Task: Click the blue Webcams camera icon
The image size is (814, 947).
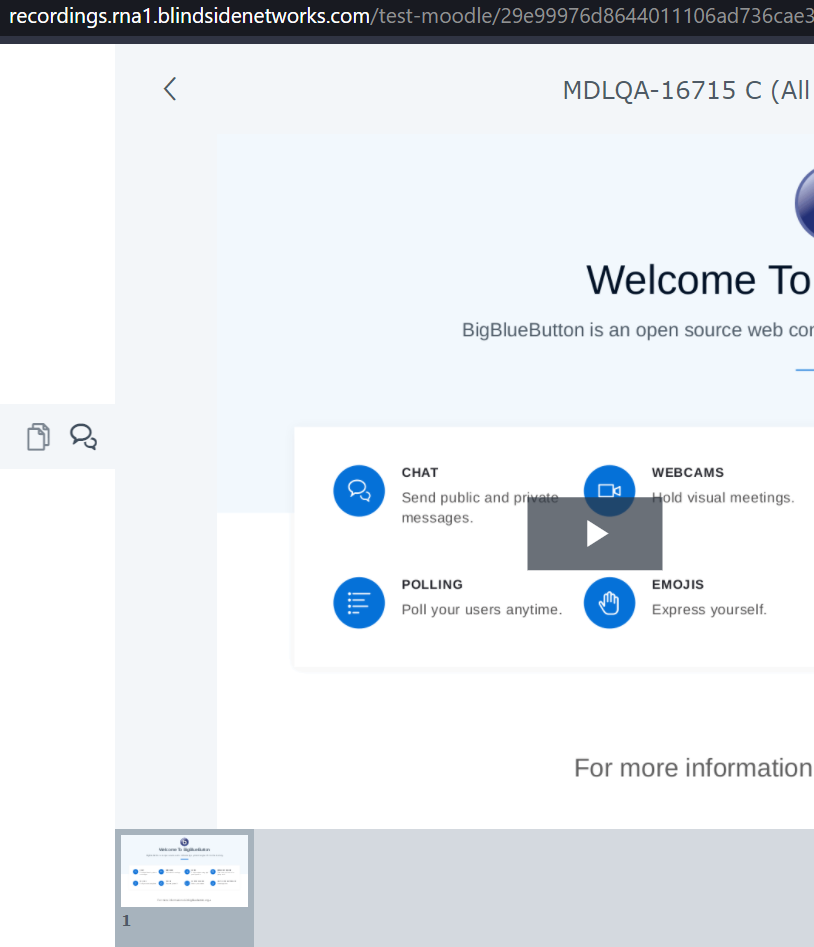Action: point(609,490)
